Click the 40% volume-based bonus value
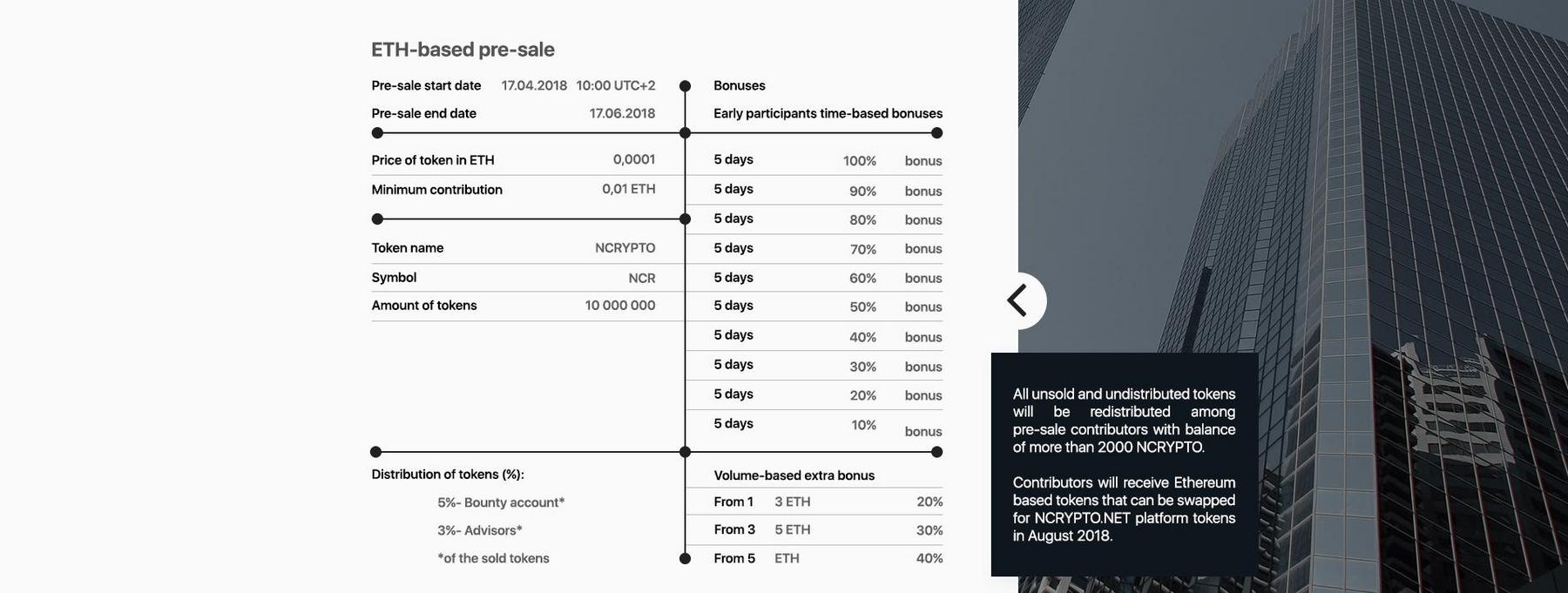The image size is (1568, 593). (929, 558)
